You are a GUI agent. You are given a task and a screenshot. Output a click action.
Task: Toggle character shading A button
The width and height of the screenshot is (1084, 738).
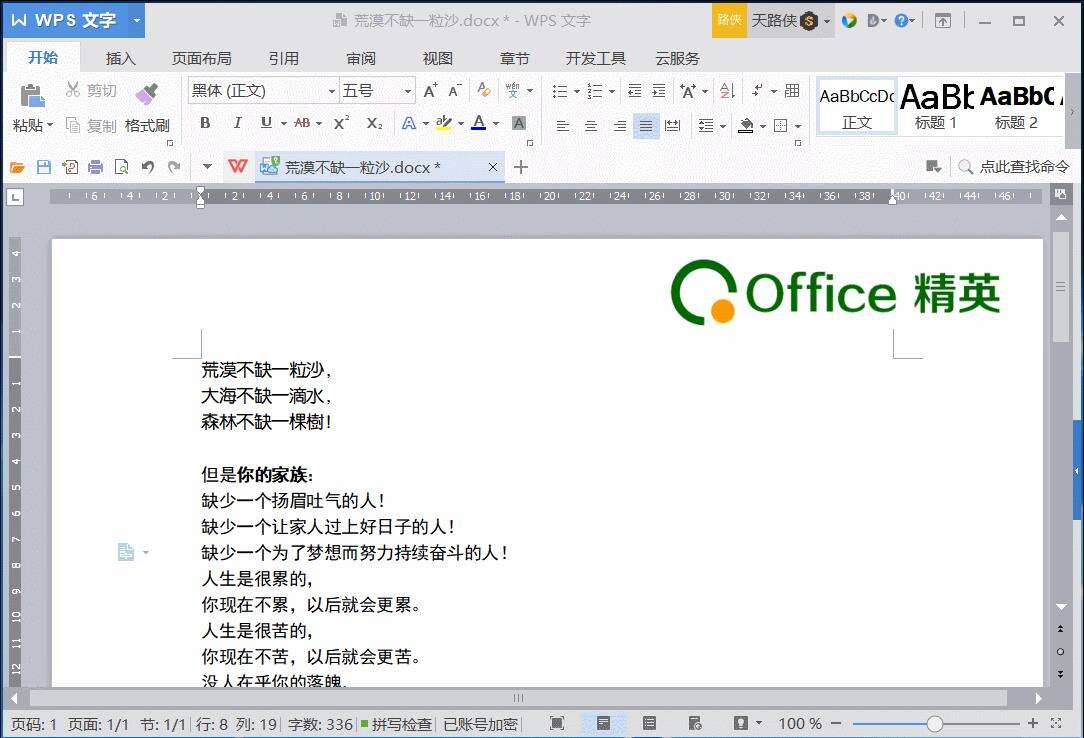[518, 124]
